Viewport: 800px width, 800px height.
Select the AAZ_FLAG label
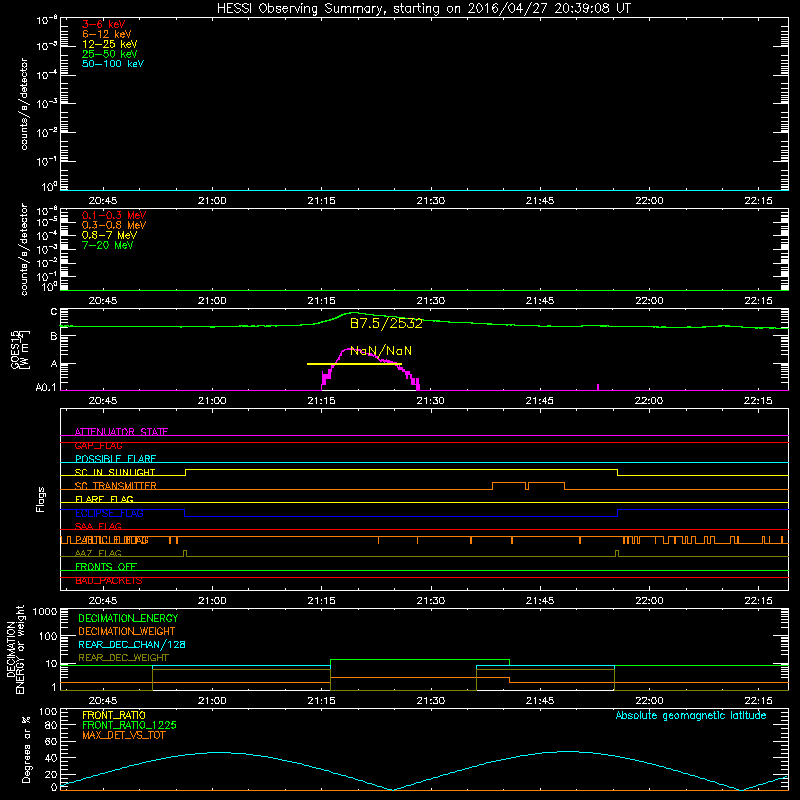pos(98,553)
